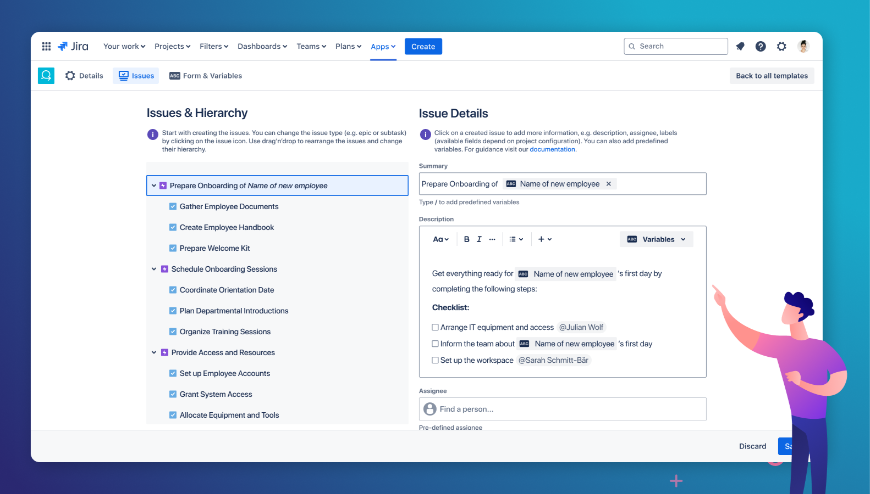Open notifications via the bell icon
The image size is (870, 494).
tap(740, 46)
